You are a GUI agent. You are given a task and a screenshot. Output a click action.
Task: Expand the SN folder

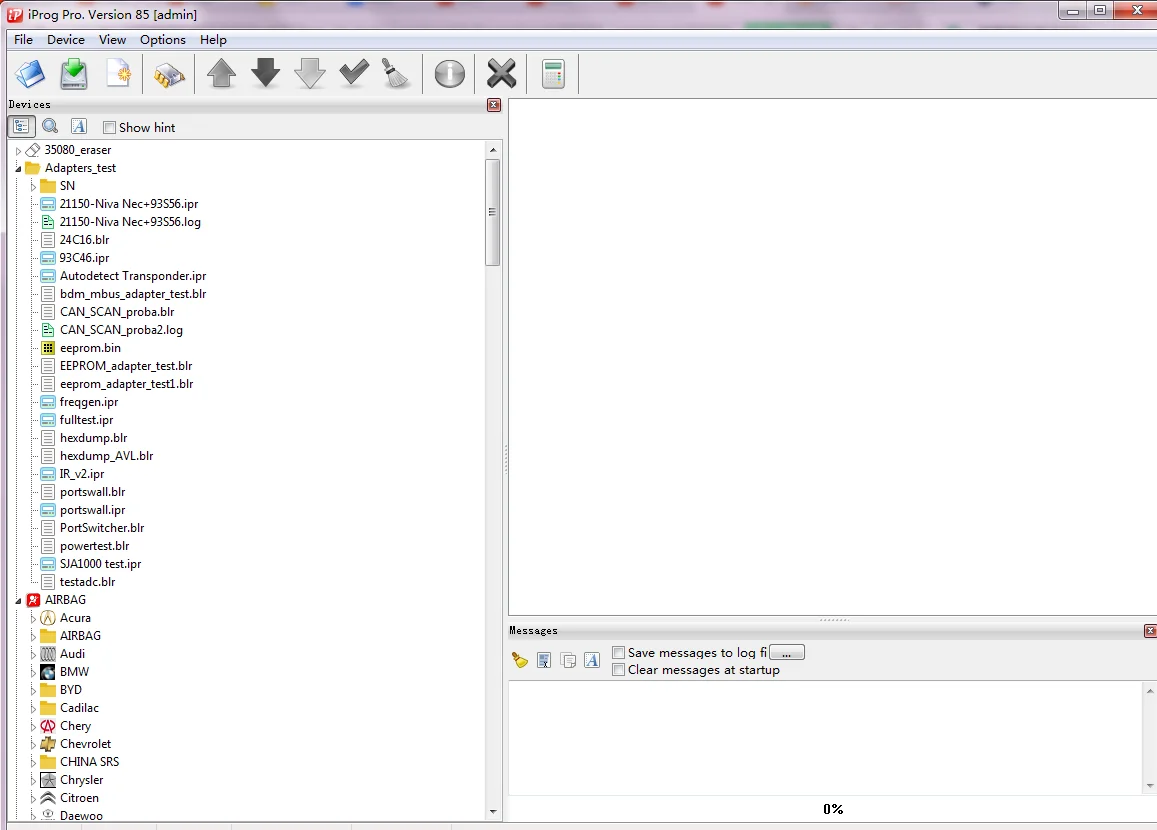point(33,187)
